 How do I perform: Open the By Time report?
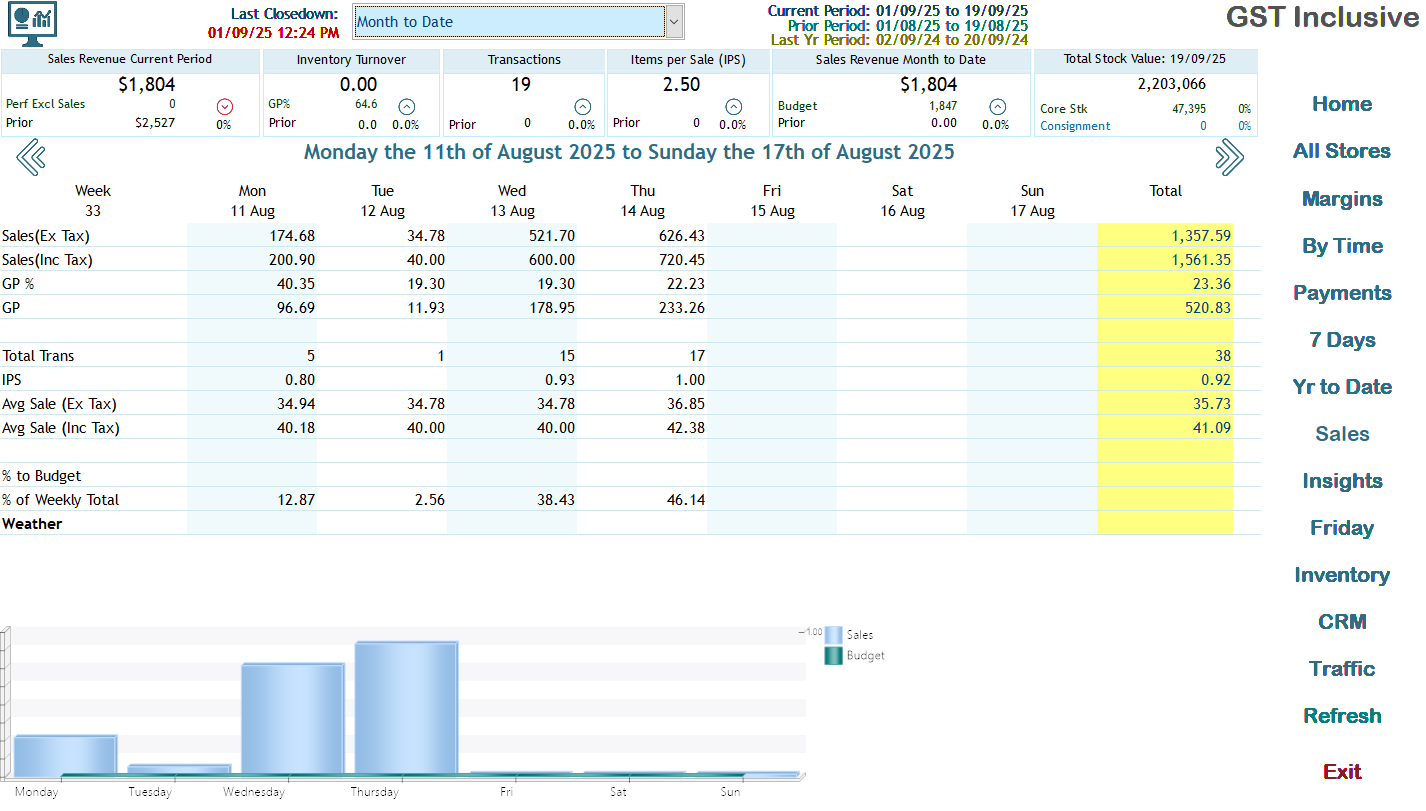point(1341,246)
